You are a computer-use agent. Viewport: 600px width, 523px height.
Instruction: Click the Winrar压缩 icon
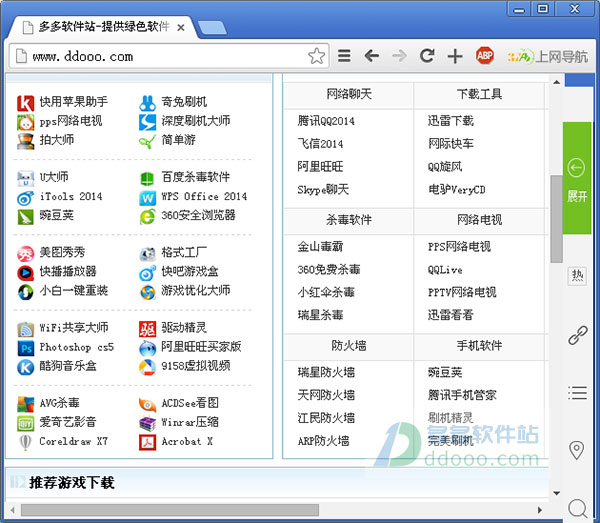[x=147, y=424]
